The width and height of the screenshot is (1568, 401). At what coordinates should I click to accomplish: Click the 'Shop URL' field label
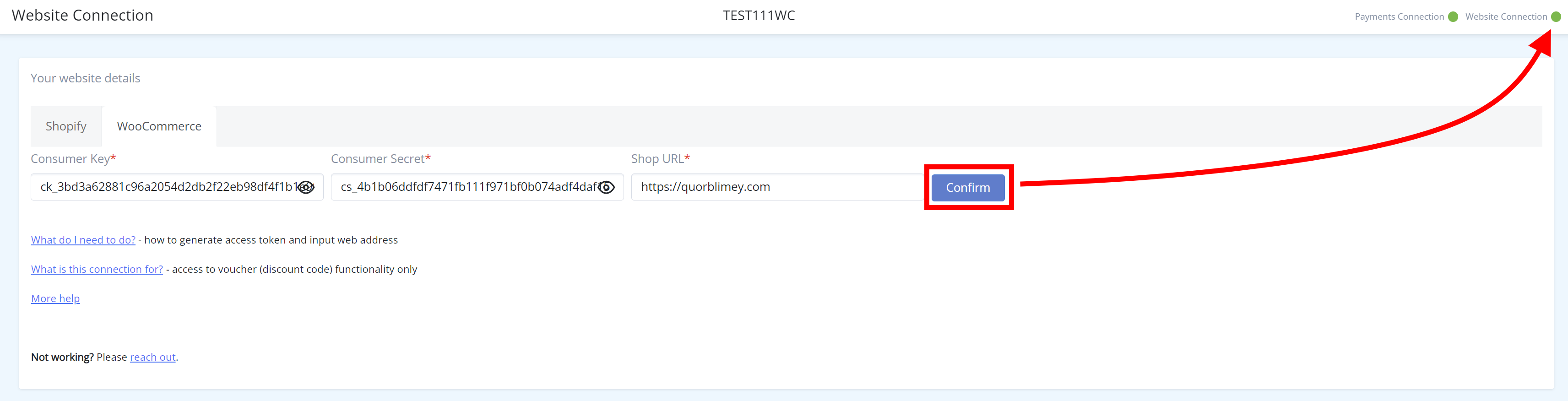pyautogui.click(x=661, y=159)
